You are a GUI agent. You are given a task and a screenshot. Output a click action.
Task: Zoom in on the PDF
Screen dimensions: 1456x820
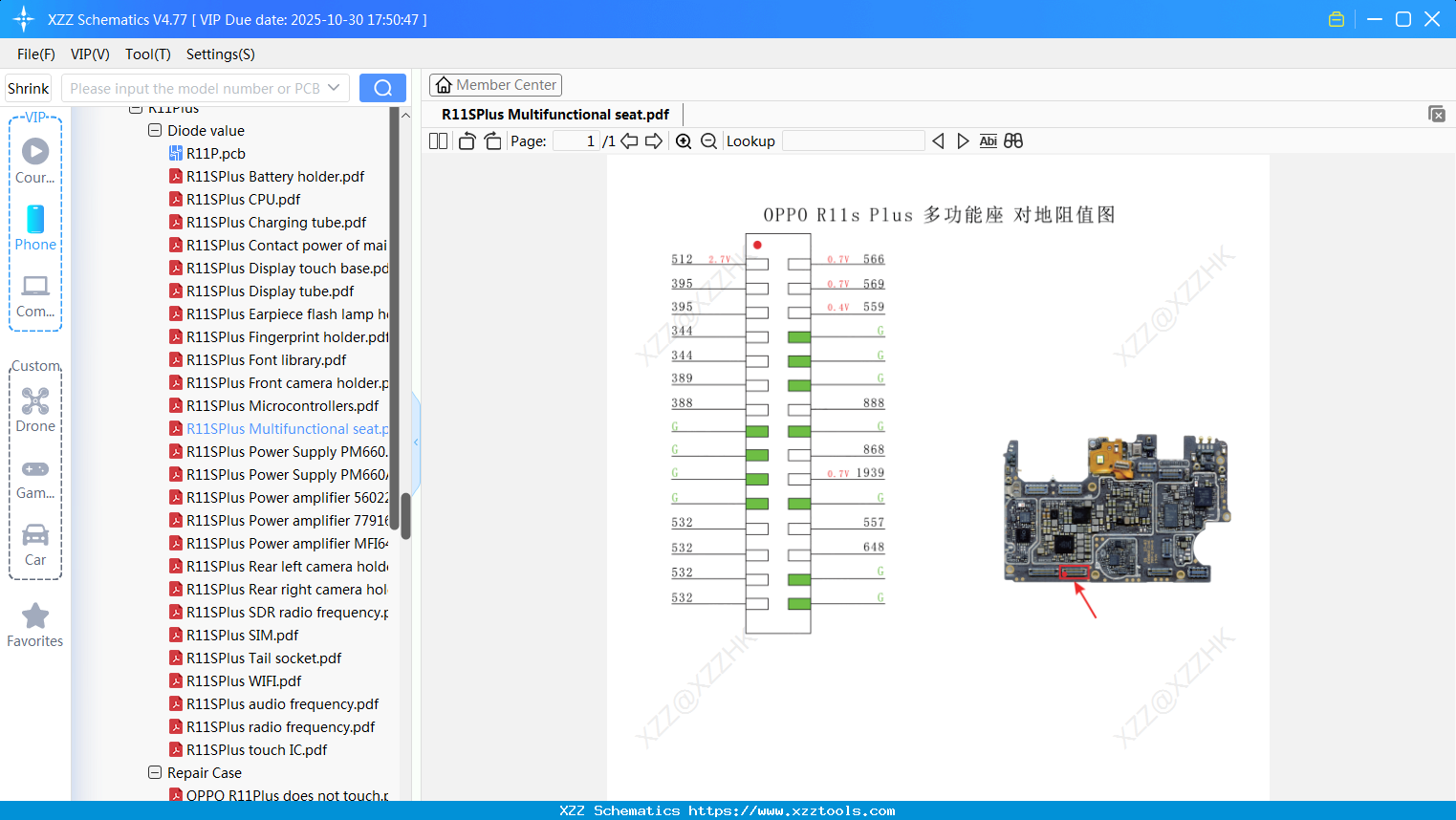684,140
